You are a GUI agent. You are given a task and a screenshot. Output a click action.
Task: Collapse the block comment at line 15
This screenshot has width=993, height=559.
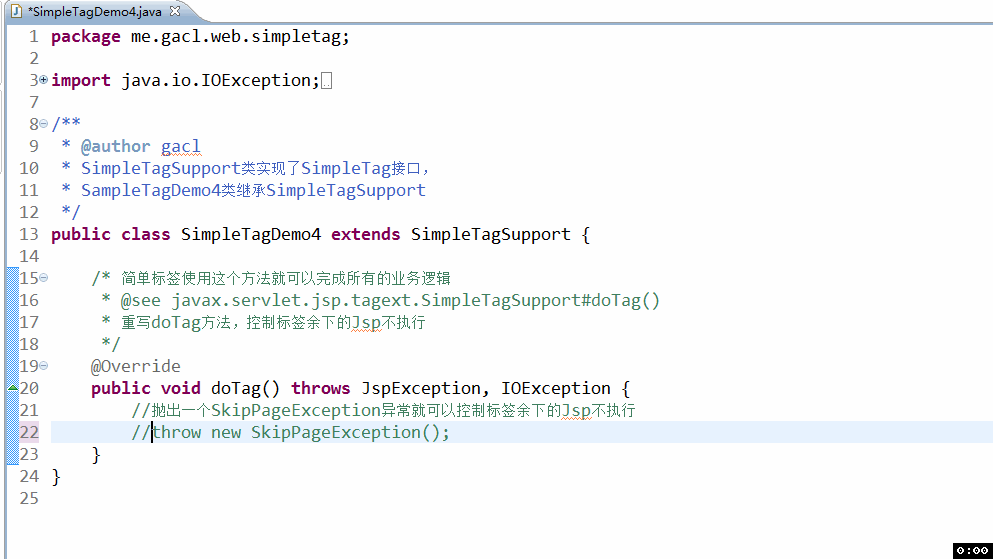(x=43, y=277)
